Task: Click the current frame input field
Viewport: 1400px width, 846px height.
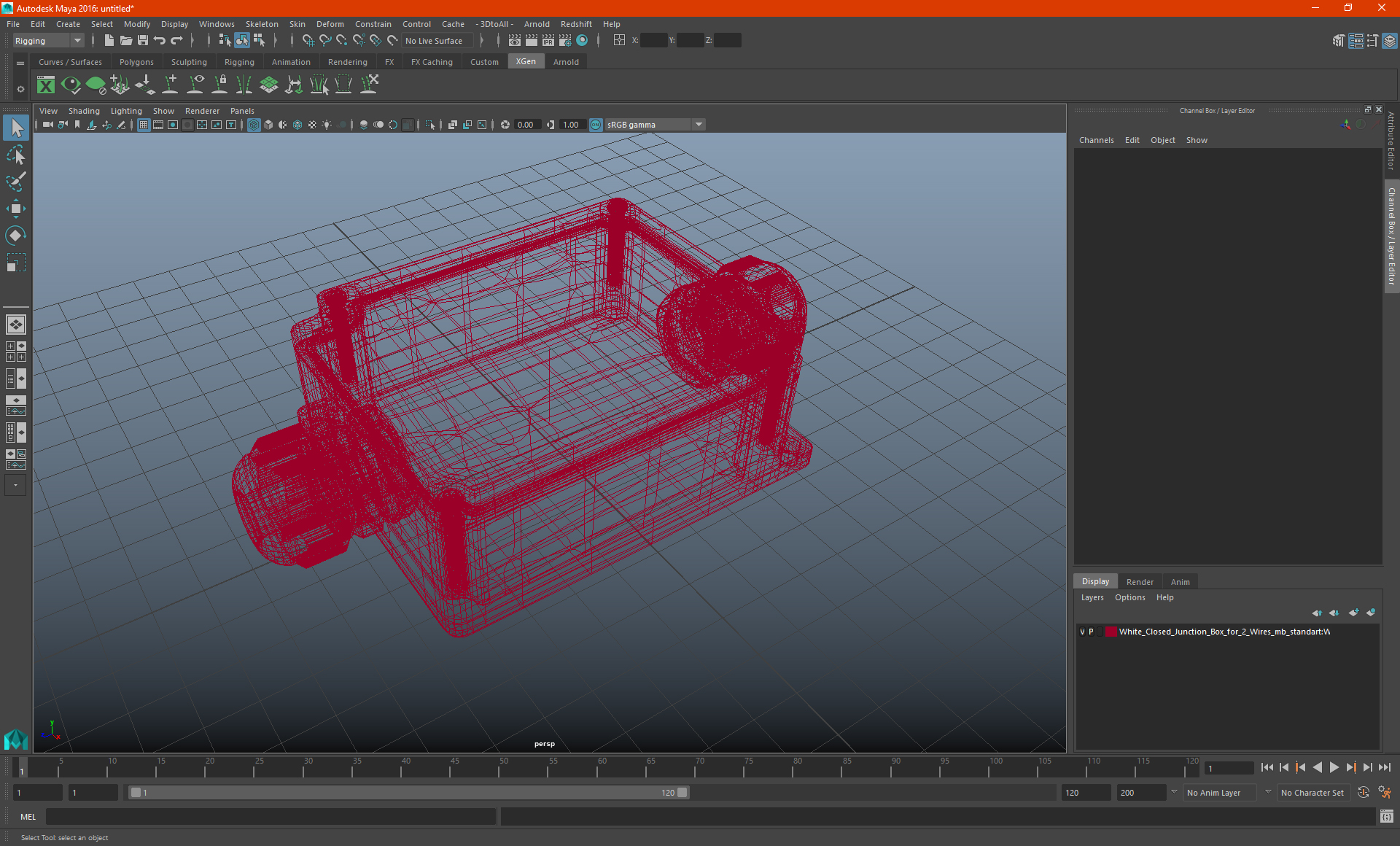Action: coord(1229,768)
